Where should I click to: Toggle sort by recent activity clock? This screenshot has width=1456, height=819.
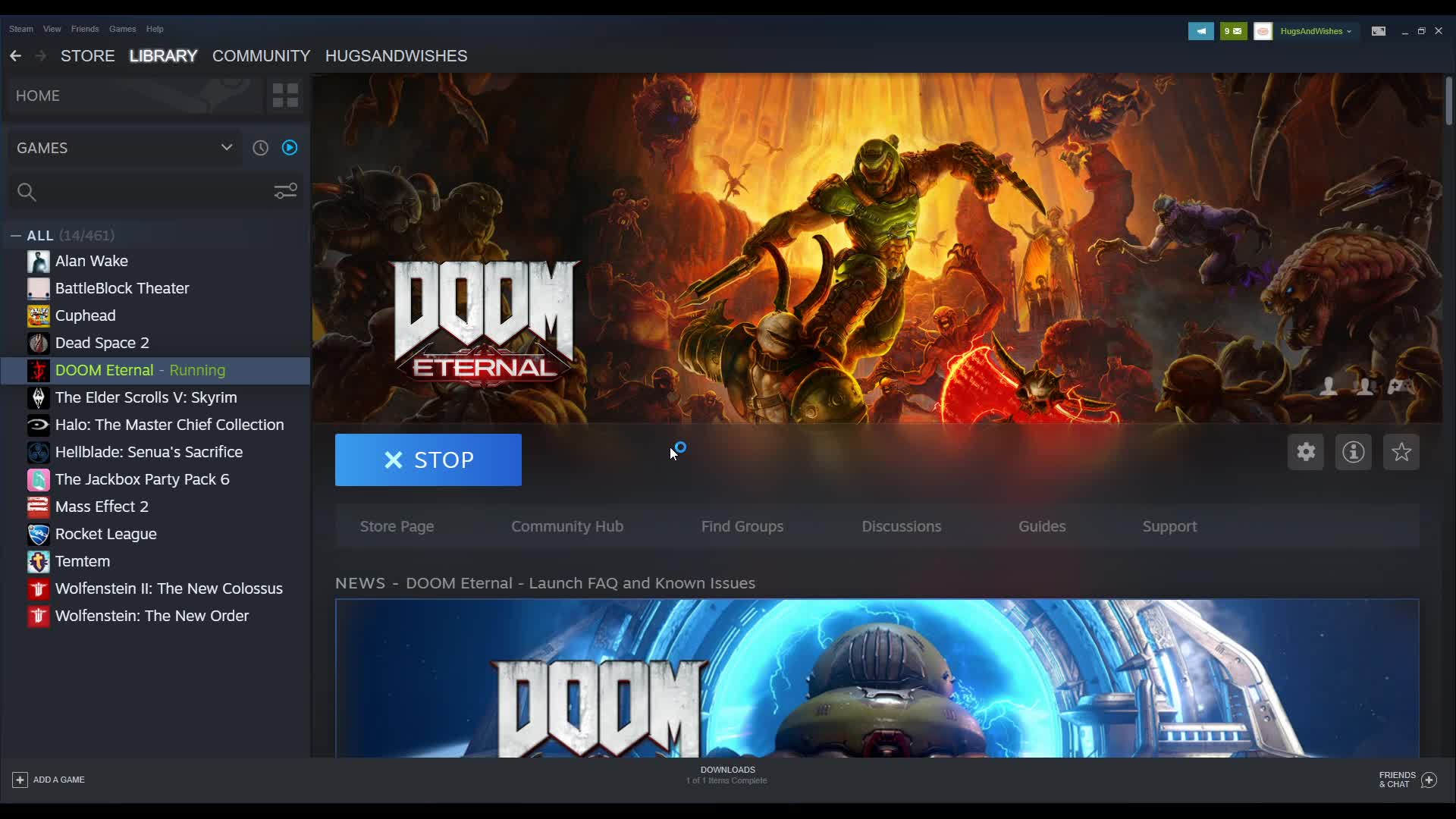pyautogui.click(x=260, y=148)
